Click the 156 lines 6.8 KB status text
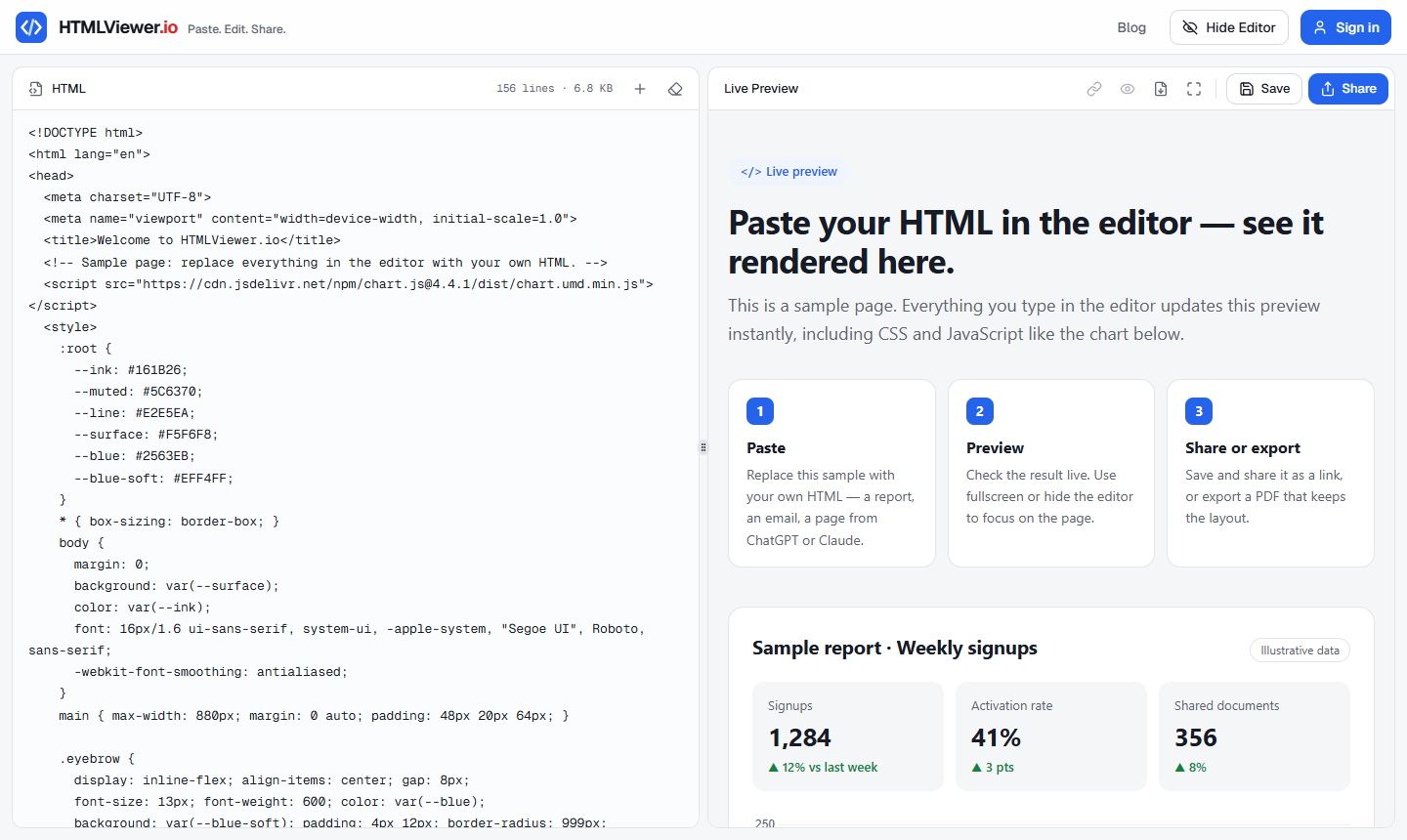This screenshot has height=840, width=1407. click(554, 89)
